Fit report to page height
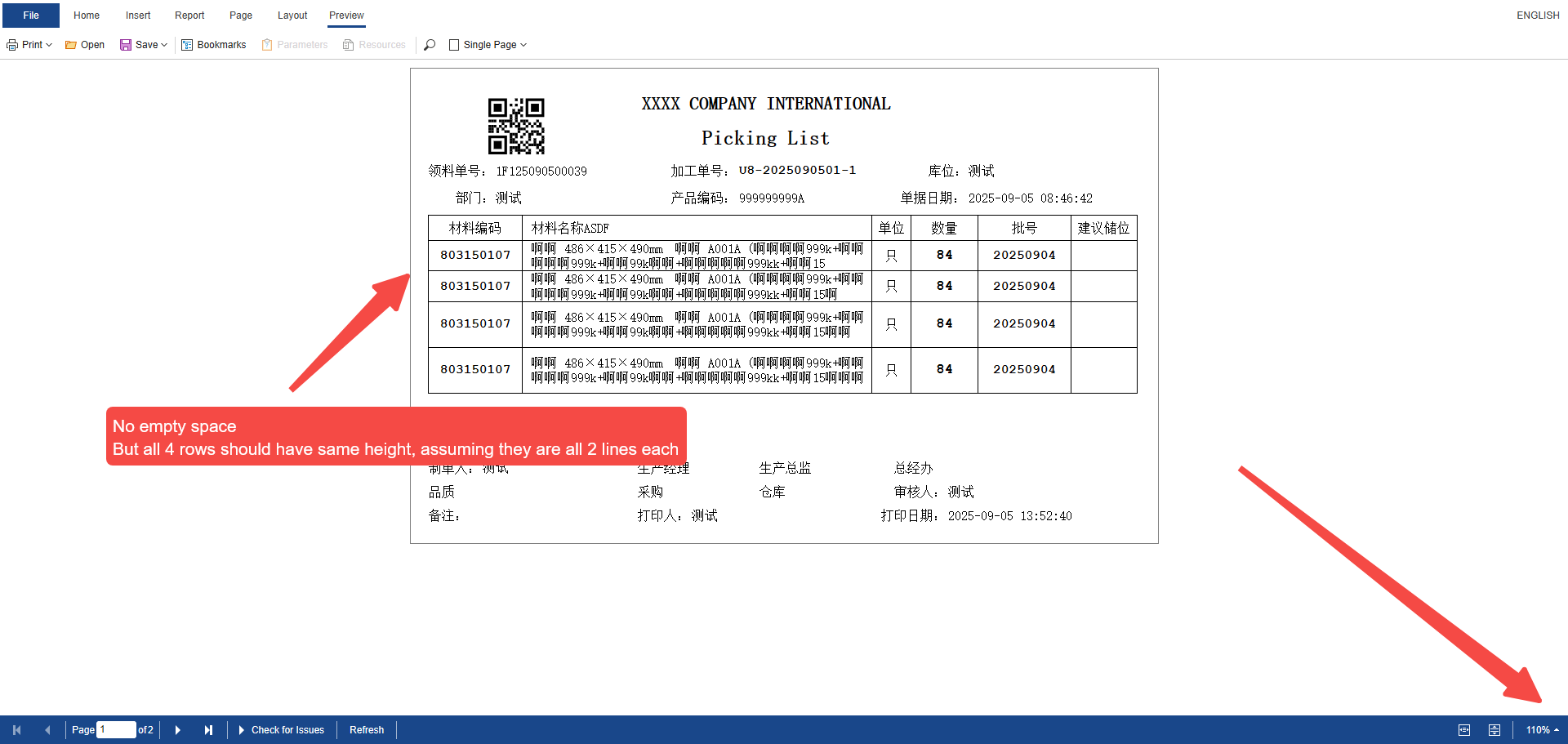 1494,730
